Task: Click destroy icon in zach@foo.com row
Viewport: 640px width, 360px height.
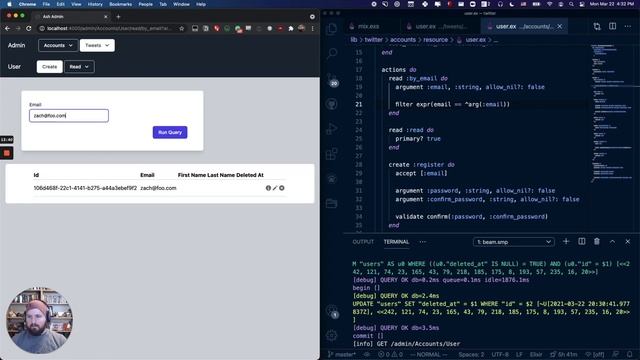Action: [282, 188]
